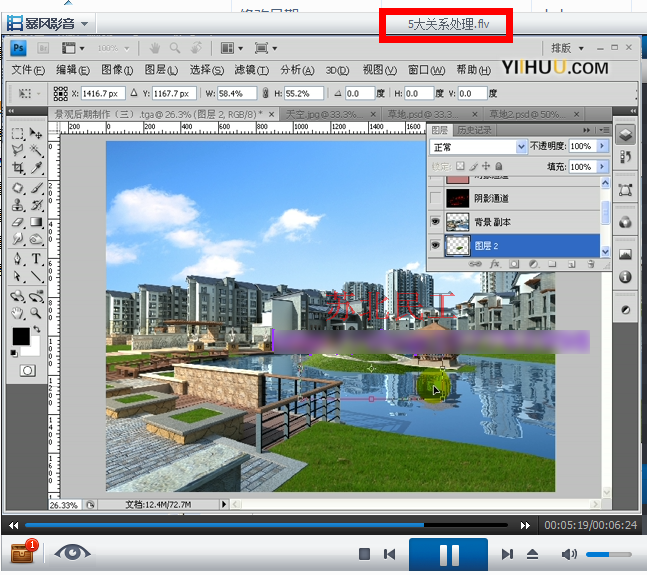The height and width of the screenshot is (575, 647).
Task: Toggle lock transparent pixels
Action: tap(460, 166)
